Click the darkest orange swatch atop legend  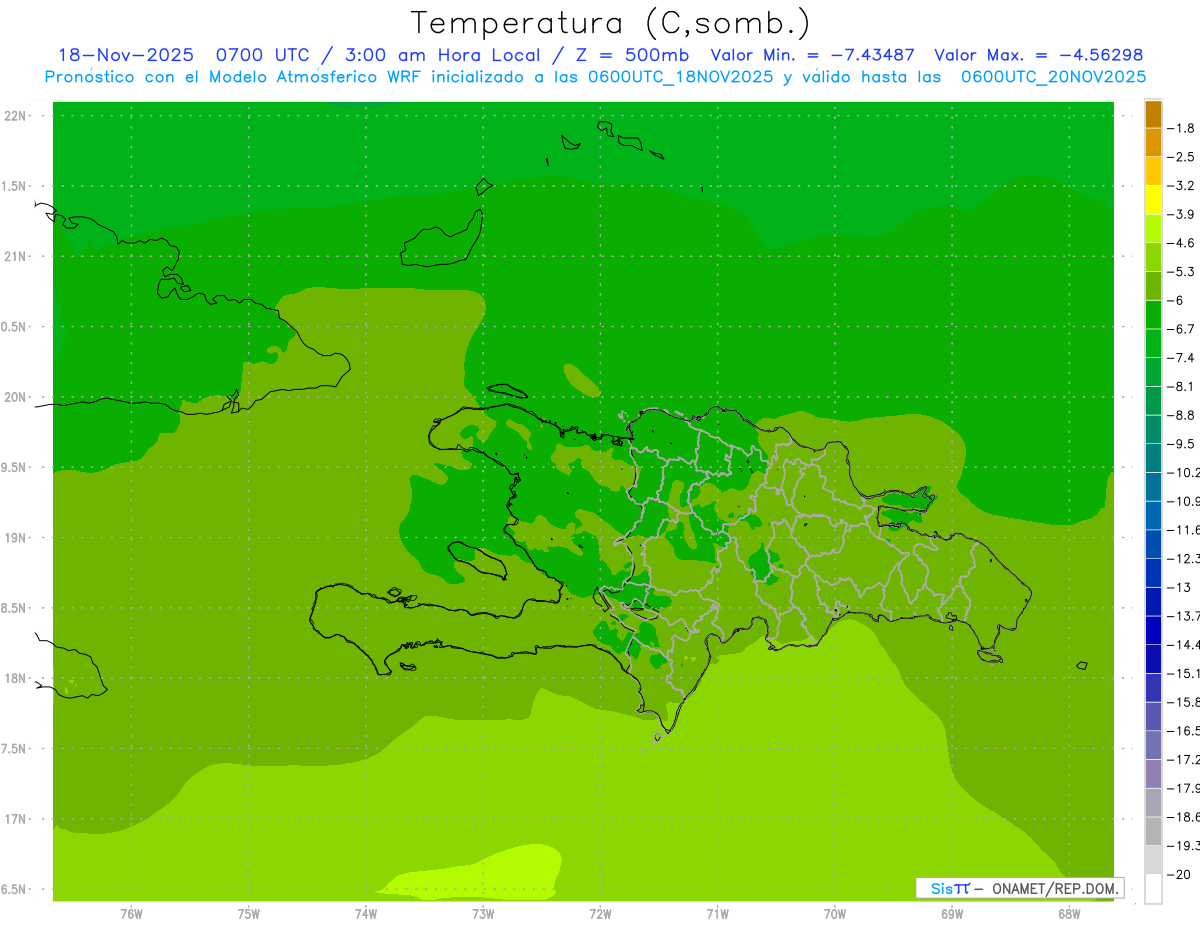click(1153, 114)
